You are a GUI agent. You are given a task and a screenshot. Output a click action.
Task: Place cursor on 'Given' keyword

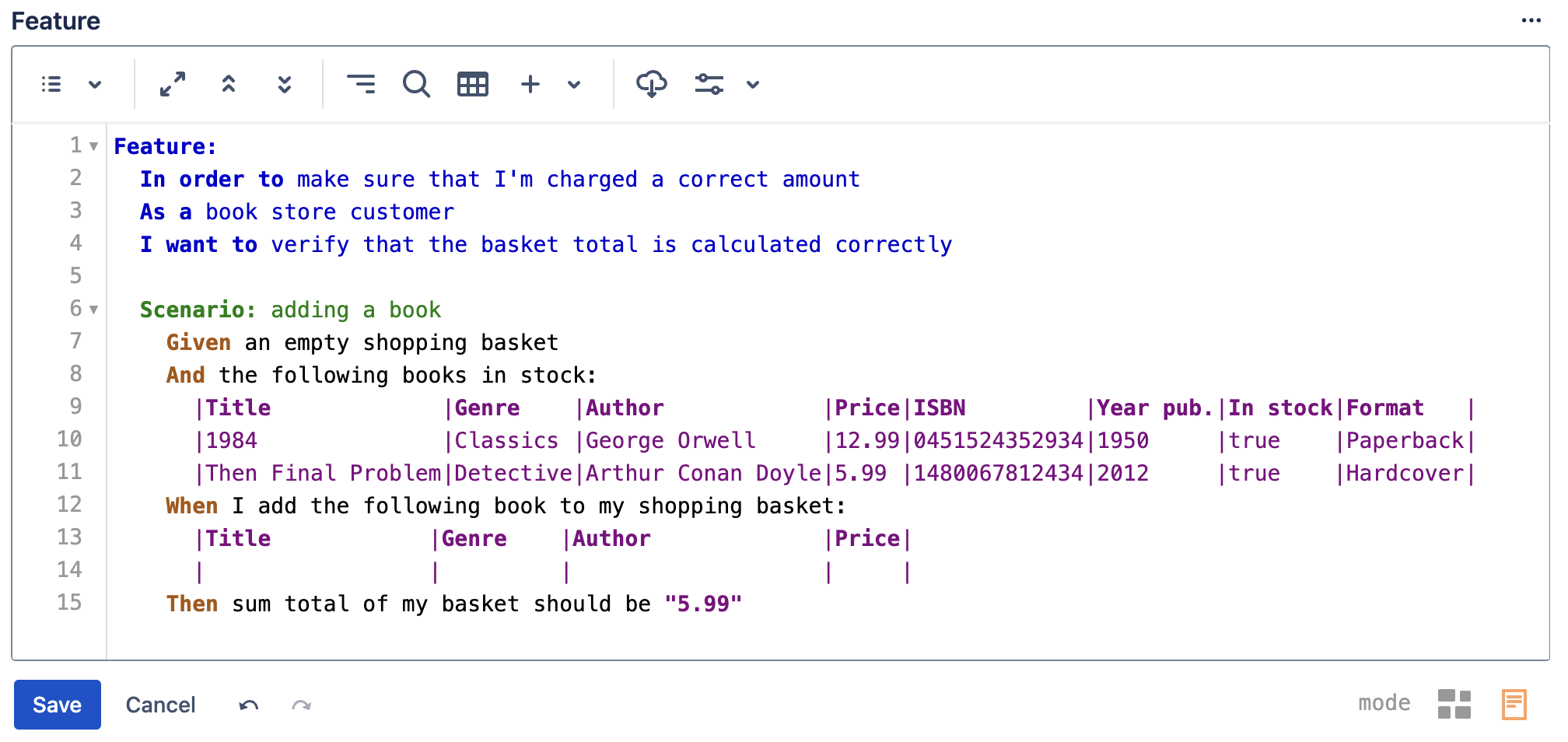coord(198,342)
